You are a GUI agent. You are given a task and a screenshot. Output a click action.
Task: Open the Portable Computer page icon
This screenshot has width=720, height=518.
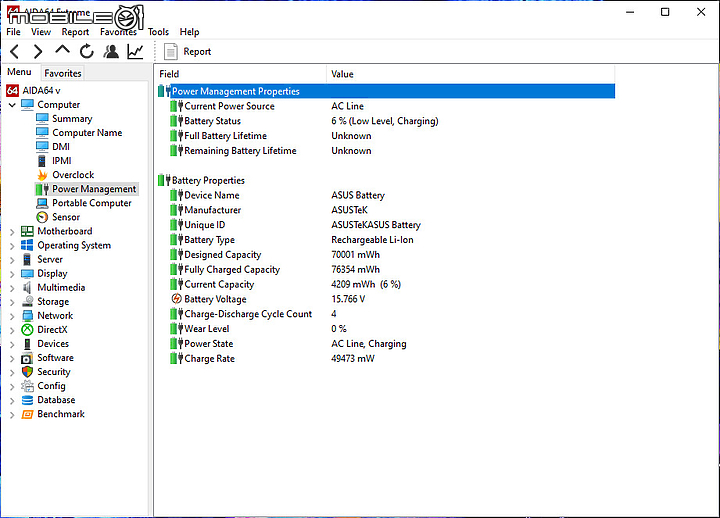coord(42,203)
